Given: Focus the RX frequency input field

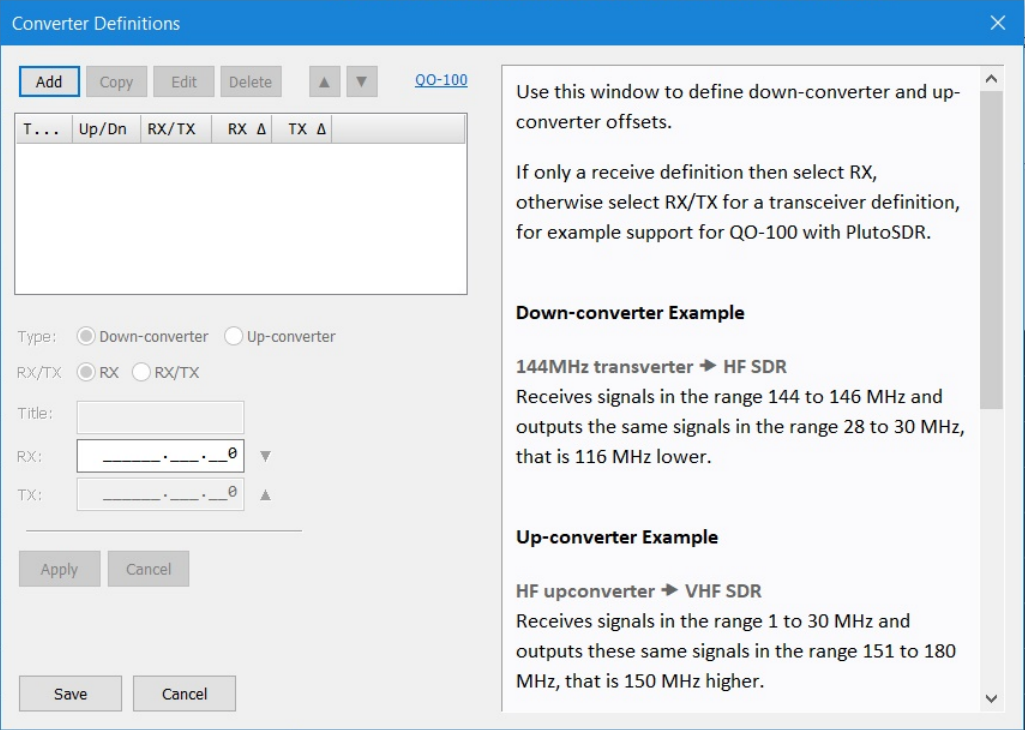Looking at the screenshot, I should [x=160, y=456].
